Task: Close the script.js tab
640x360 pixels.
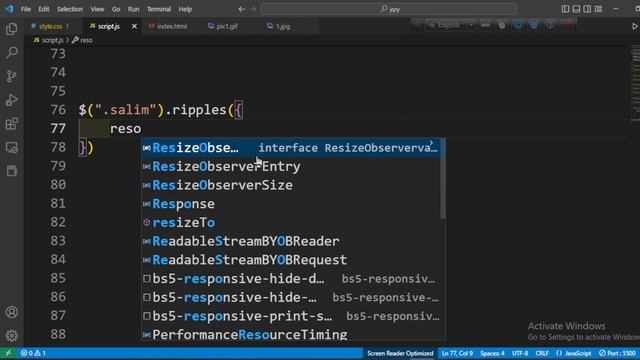Action: [x=134, y=26]
